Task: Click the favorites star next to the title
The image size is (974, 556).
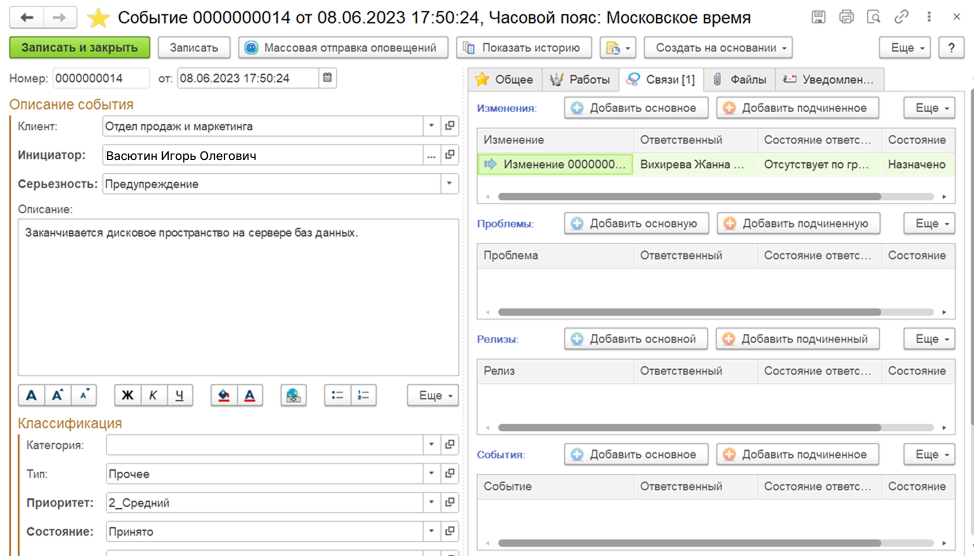Action: tap(98, 18)
